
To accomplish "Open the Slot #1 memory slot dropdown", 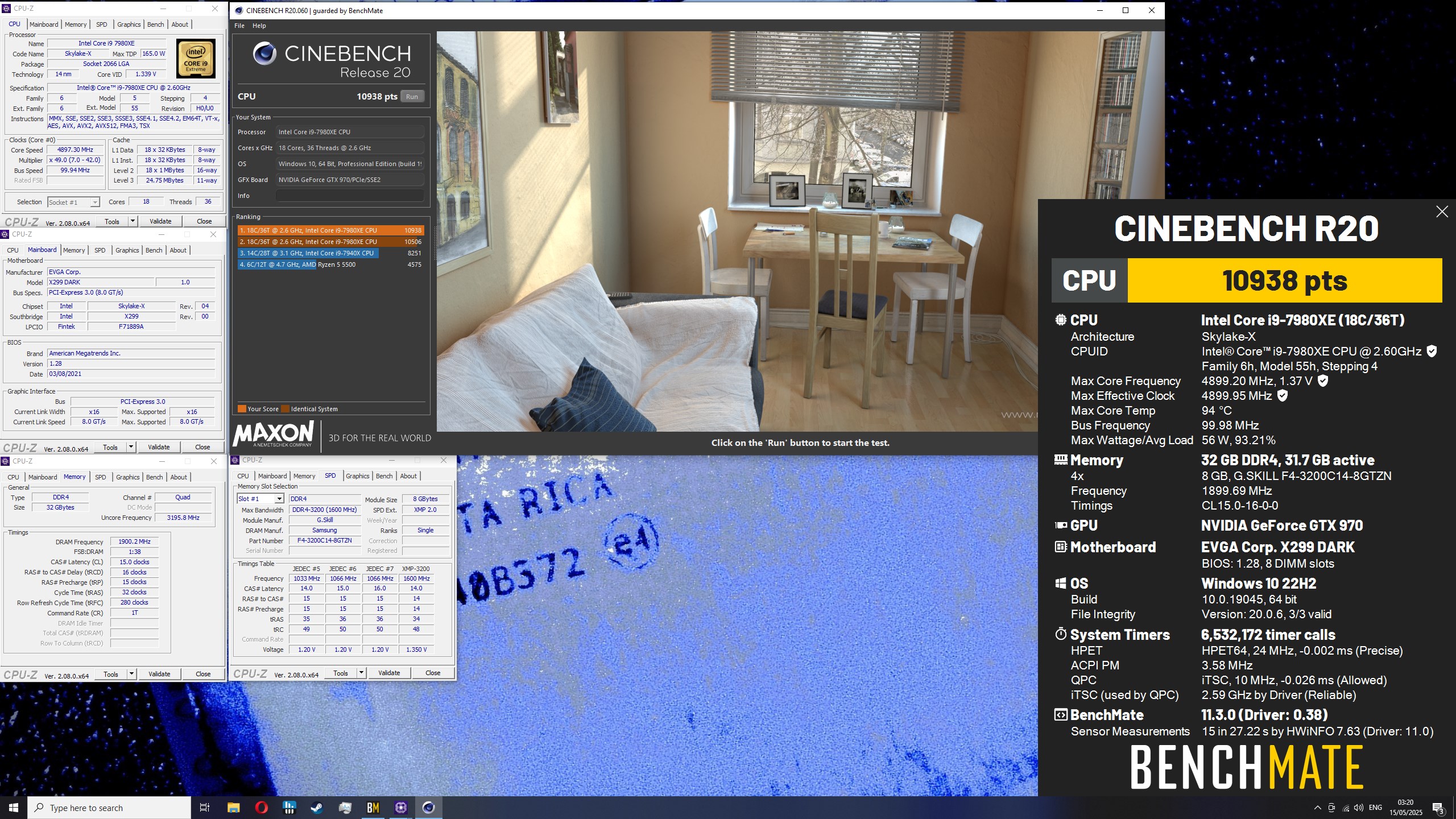I will (x=260, y=499).
